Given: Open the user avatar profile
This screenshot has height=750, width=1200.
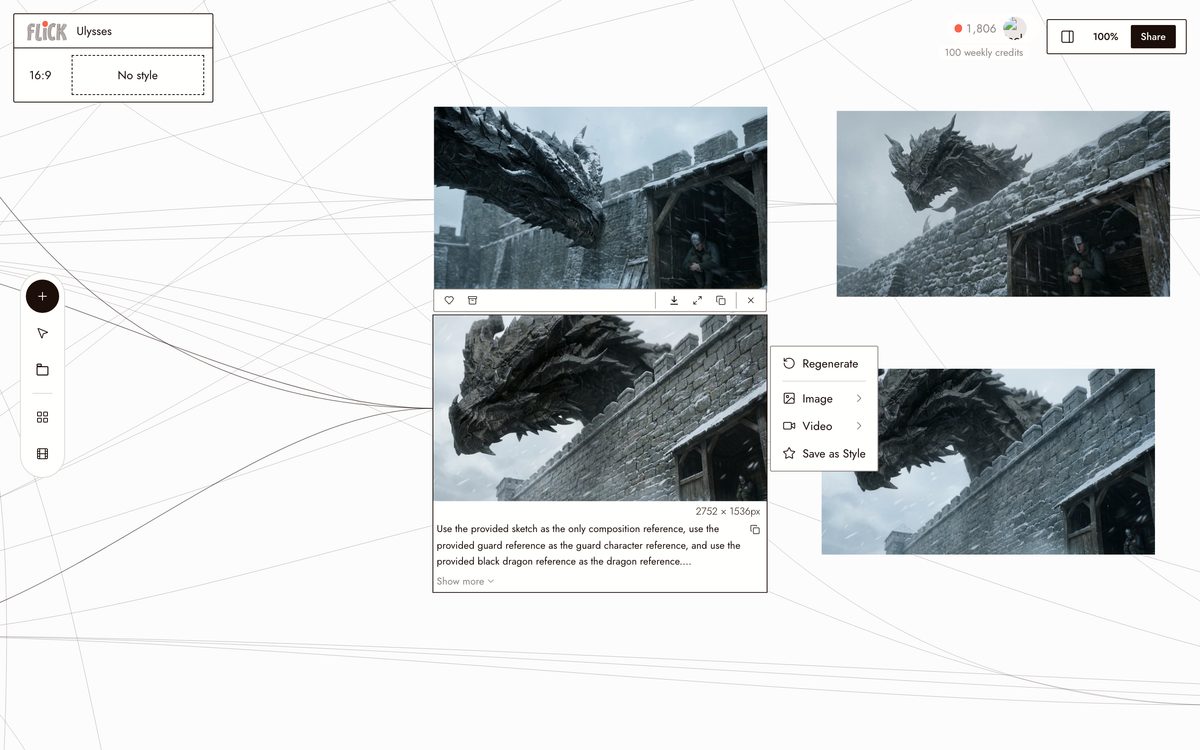Looking at the screenshot, I should 1014,28.
